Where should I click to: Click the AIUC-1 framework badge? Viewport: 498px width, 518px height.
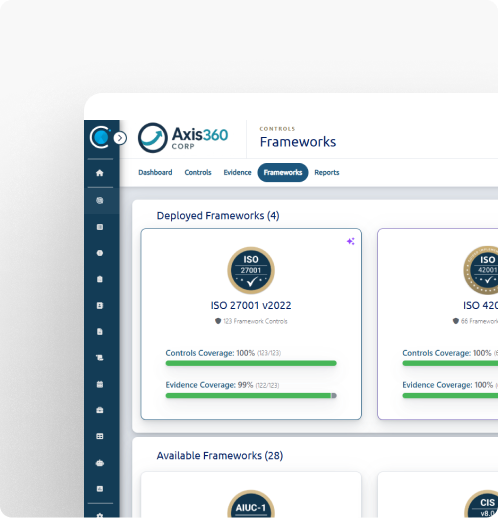pos(251,504)
